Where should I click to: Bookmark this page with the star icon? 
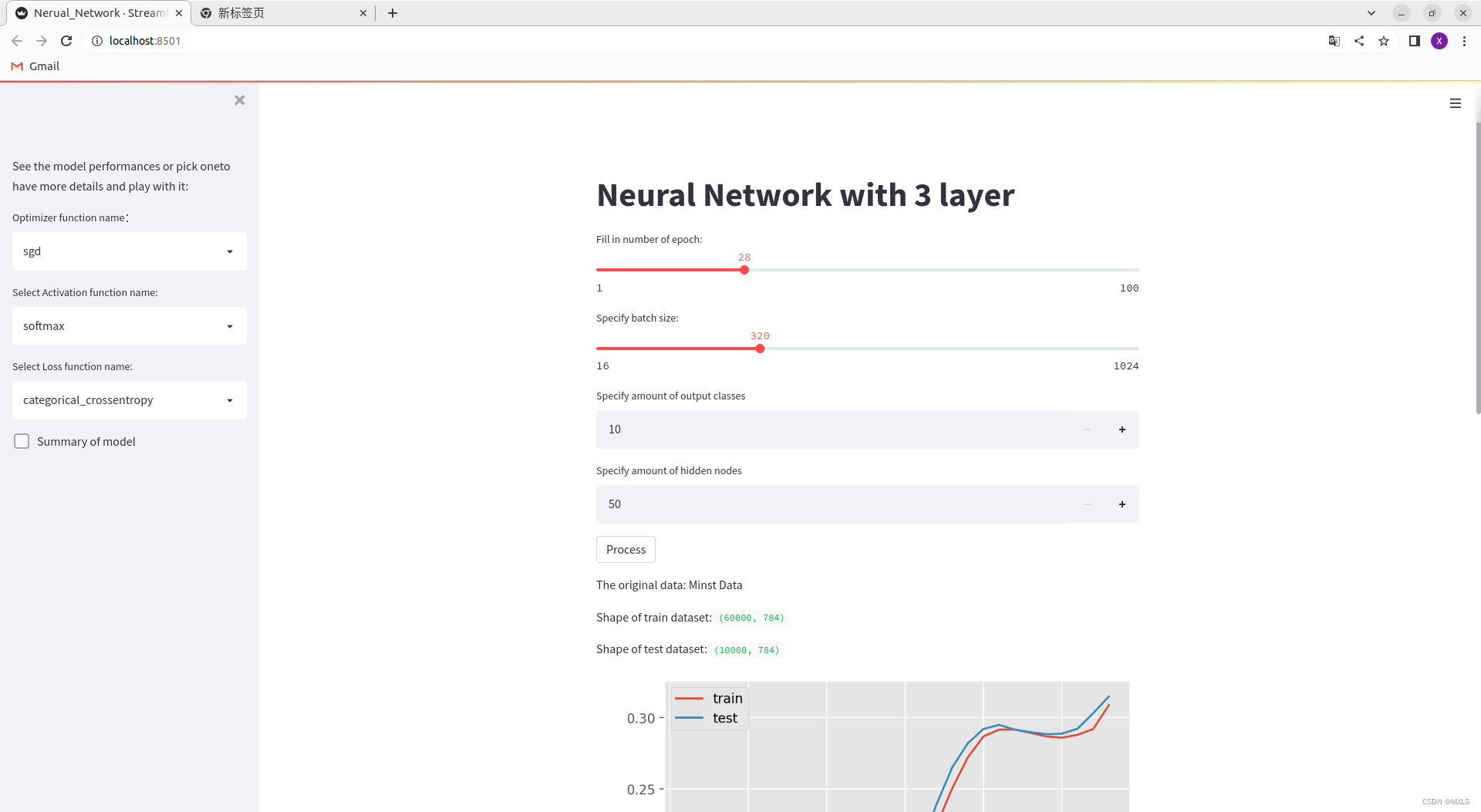pyautogui.click(x=1384, y=41)
